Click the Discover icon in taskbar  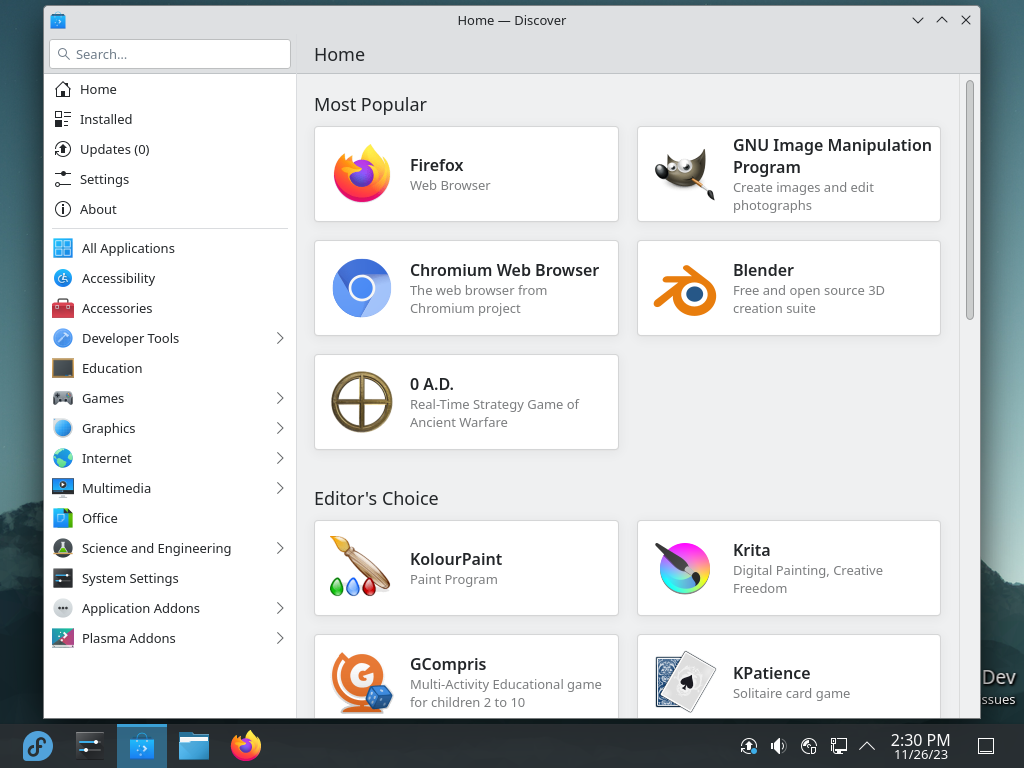coord(142,746)
